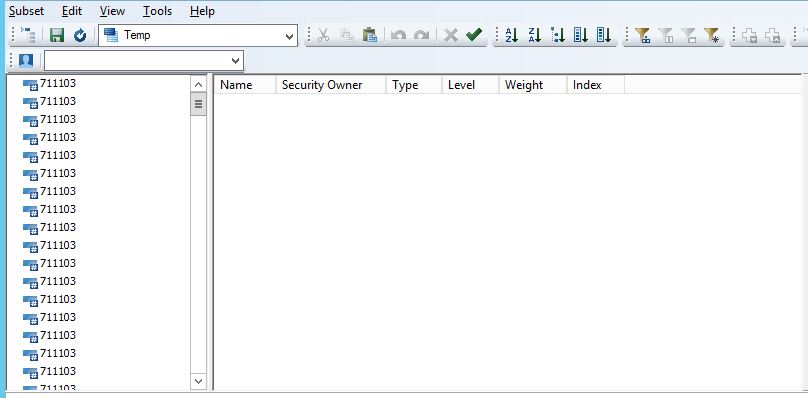Open the Temp subset dropdown
The width and height of the screenshot is (808, 398).
290,36
